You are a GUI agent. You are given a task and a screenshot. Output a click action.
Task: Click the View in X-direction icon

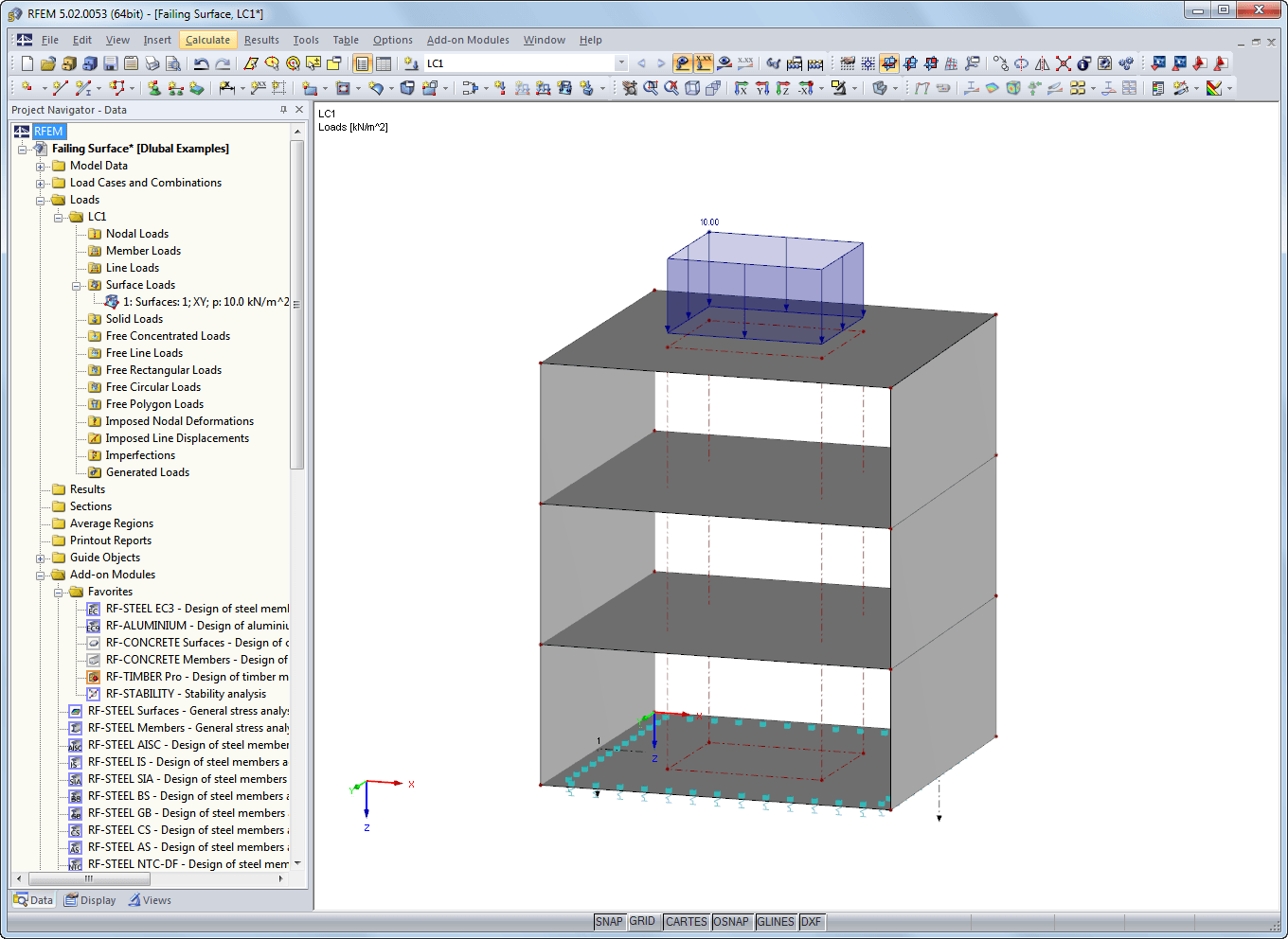tap(741, 87)
